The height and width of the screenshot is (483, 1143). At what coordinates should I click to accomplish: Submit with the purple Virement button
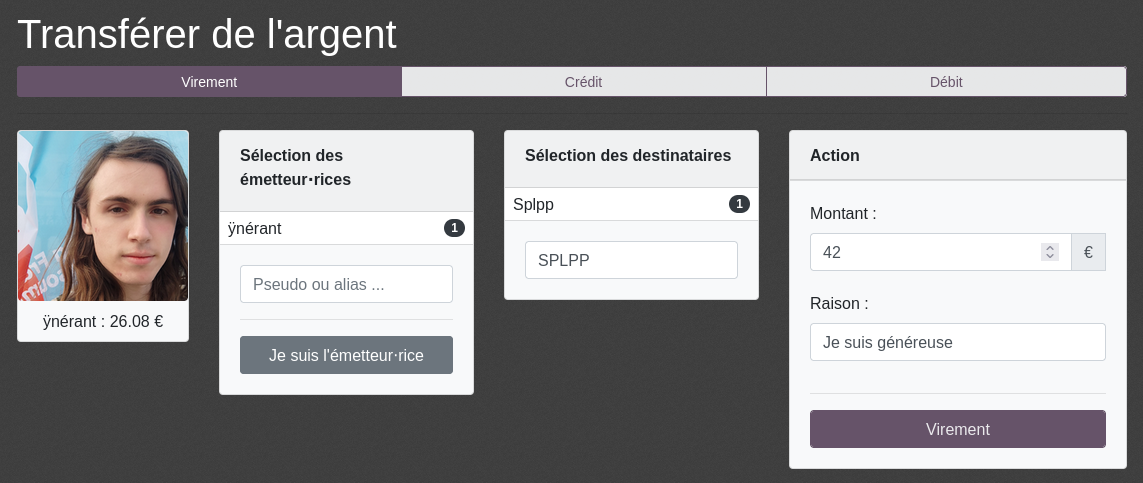pyautogui.click(x=957, y=429)
